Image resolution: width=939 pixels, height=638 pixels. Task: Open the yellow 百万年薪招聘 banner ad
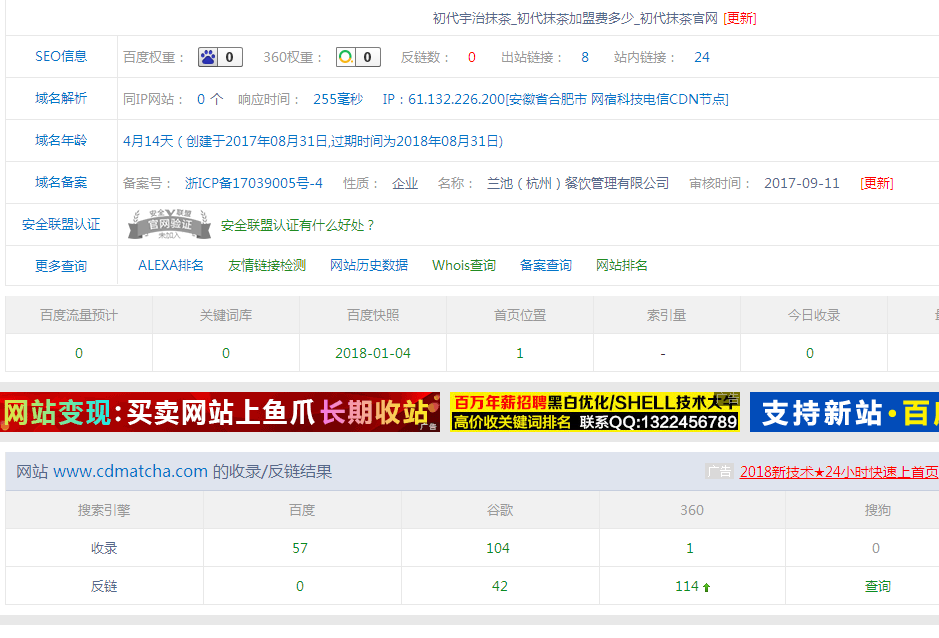tap(595, 412)
